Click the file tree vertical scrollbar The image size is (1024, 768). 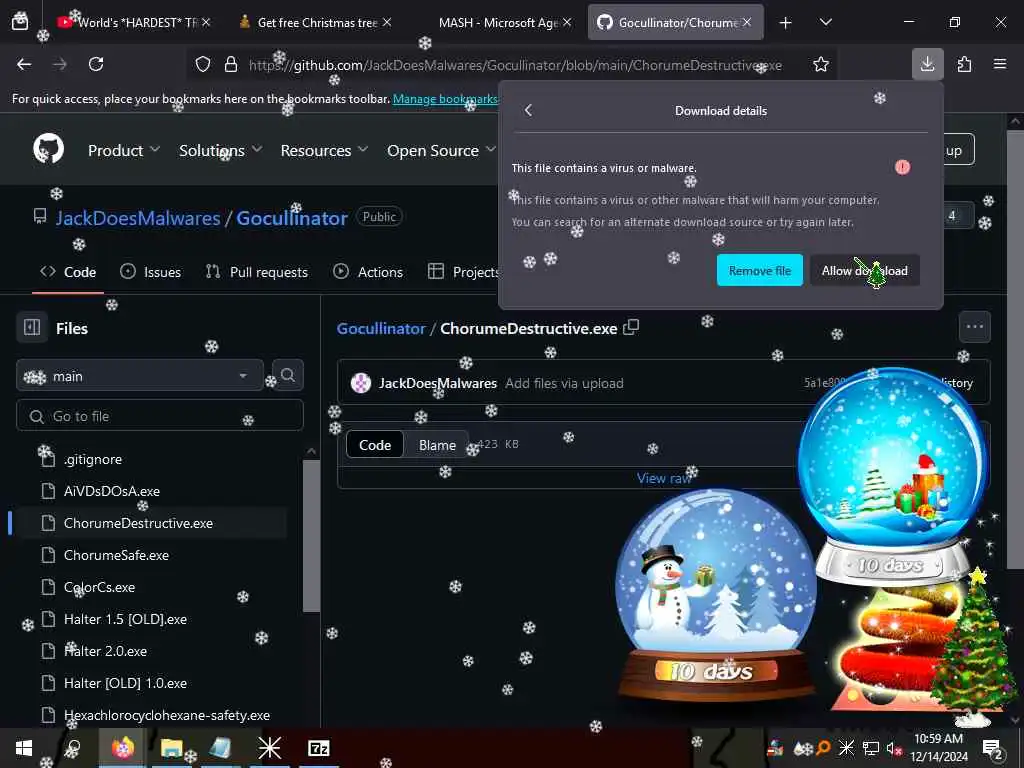[x=312, y=536]
